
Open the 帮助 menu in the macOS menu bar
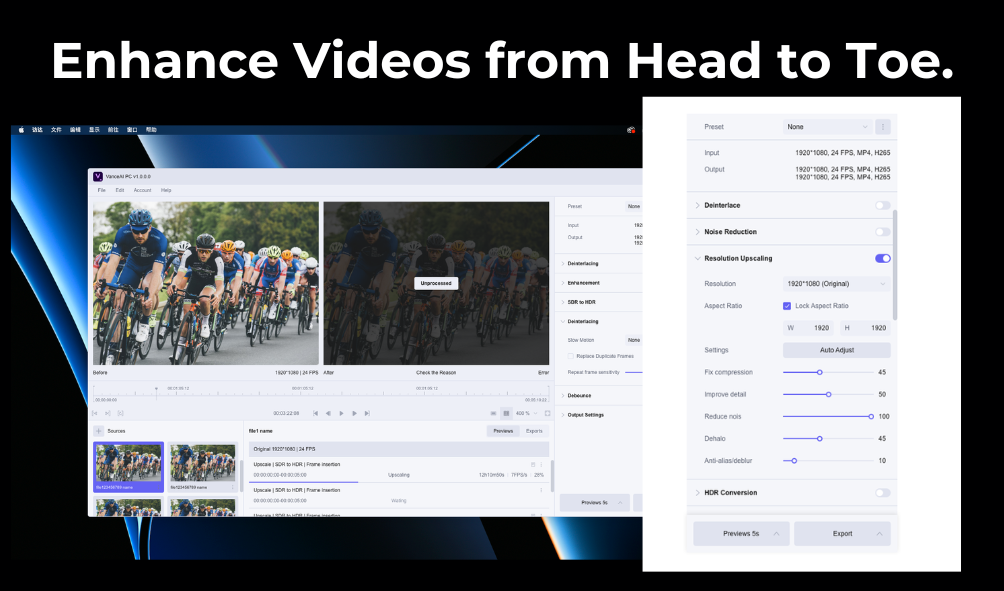pyautogui.click(x=151, y=129)
